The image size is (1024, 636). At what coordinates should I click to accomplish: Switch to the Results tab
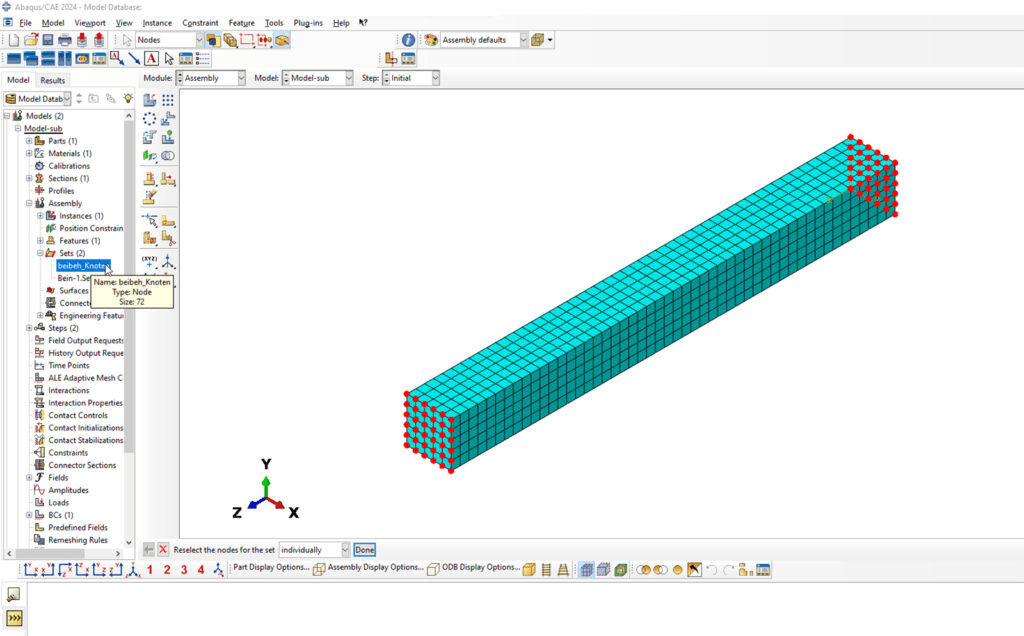coord(52,80)
